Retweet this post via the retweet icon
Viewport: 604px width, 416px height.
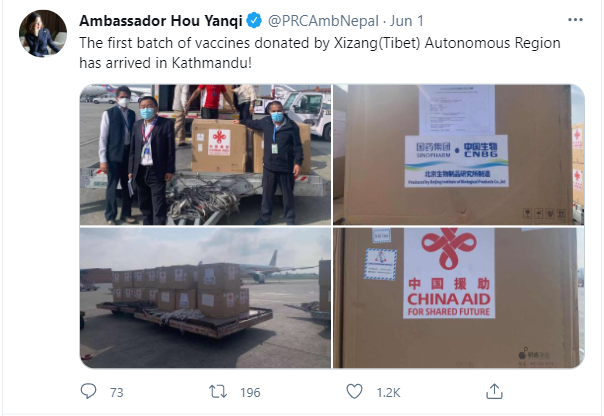point(218,392)
